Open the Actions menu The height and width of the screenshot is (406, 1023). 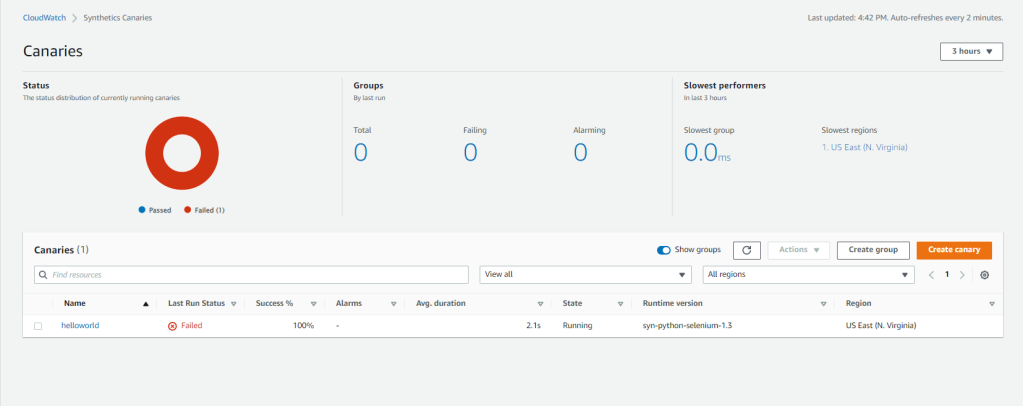[x=798, y=250]
